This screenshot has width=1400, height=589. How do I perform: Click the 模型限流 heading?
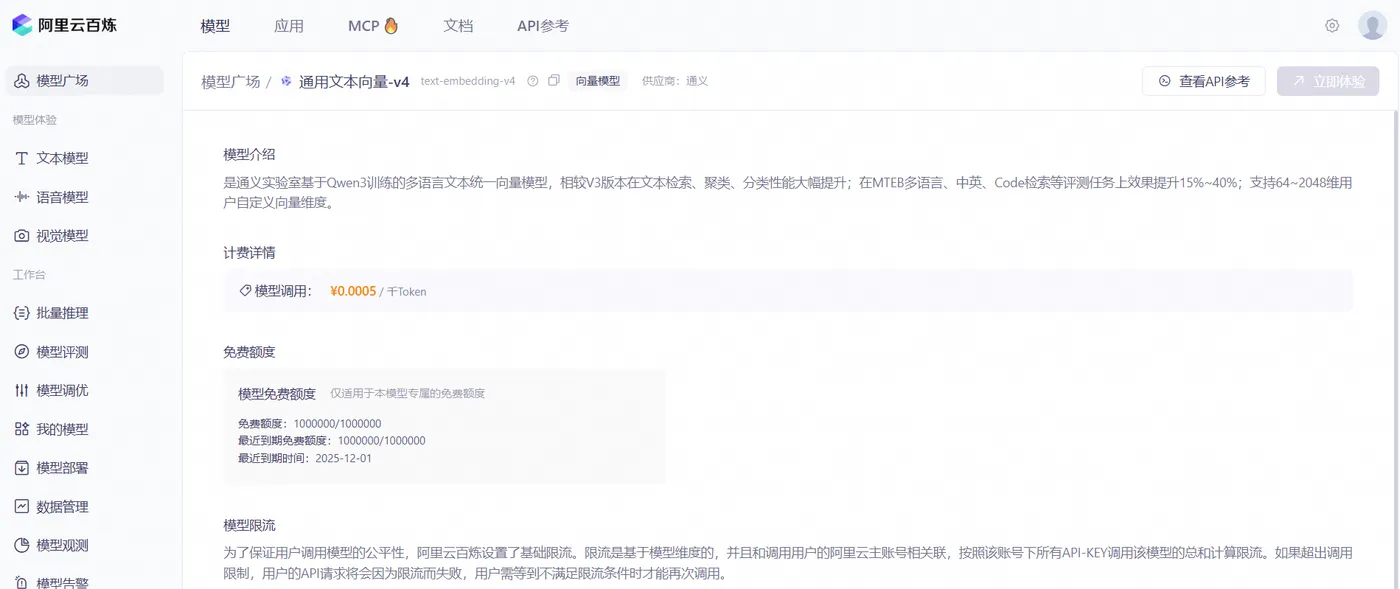coord(249,525)
